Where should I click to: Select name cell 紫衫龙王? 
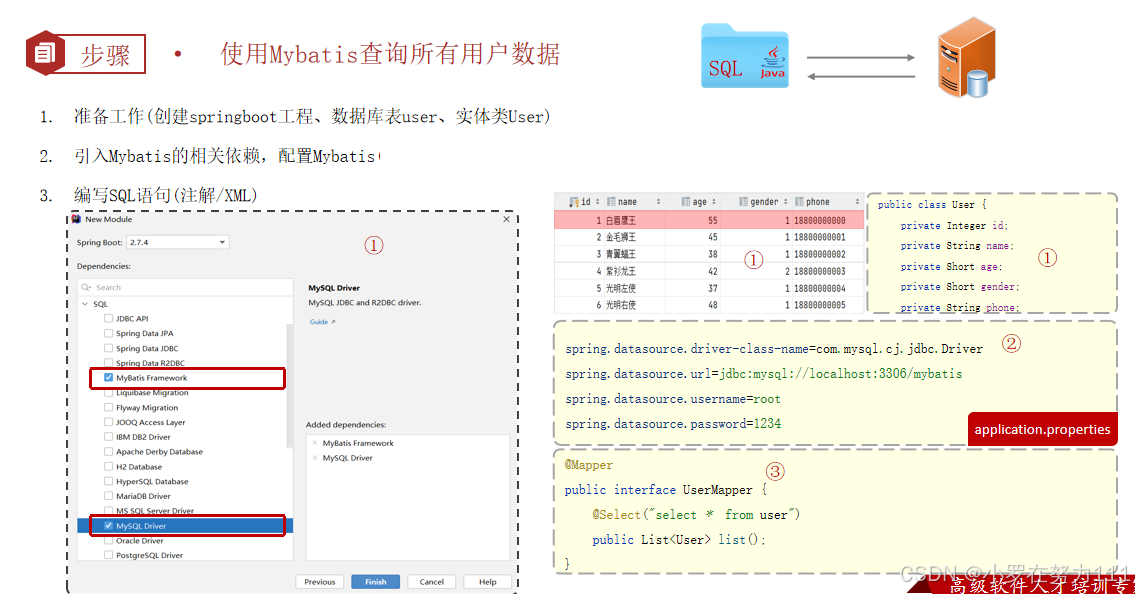621,271
